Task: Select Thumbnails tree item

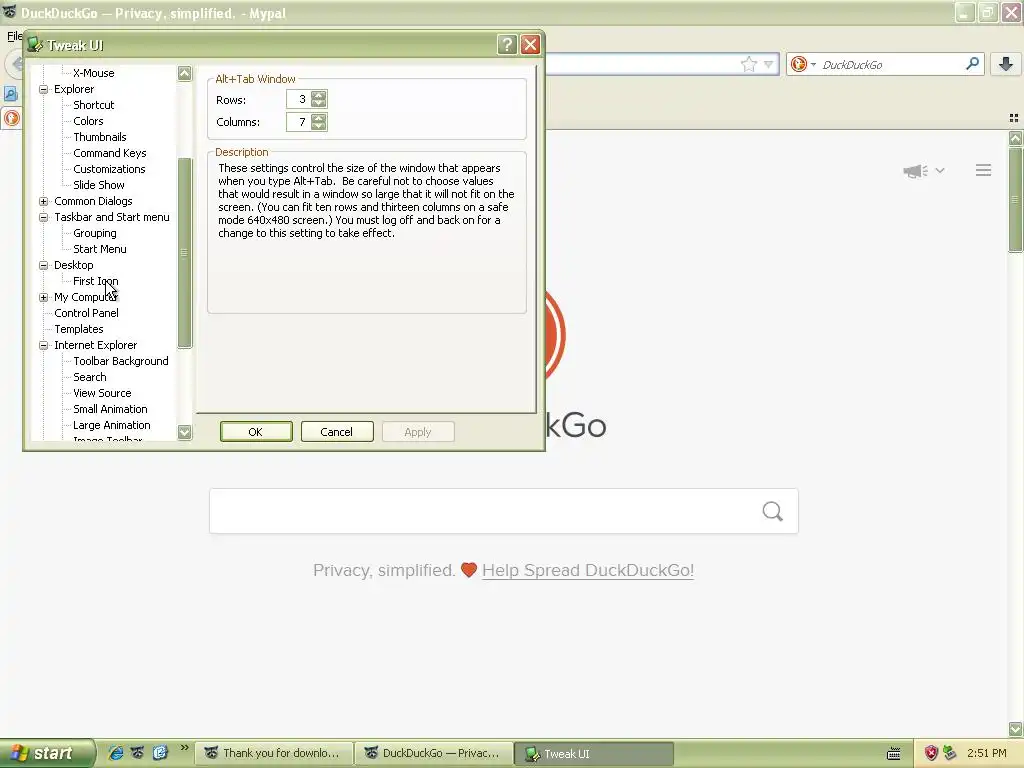Action: pyautogui.click(x=100, y=137)
